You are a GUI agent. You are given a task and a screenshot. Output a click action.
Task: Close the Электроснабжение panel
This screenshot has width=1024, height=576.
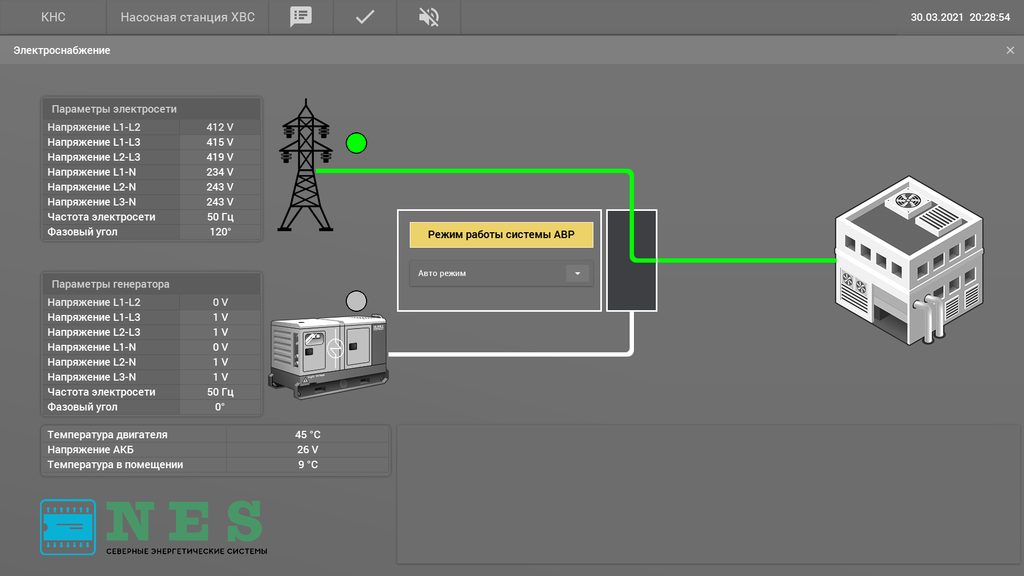point(1009,50)
